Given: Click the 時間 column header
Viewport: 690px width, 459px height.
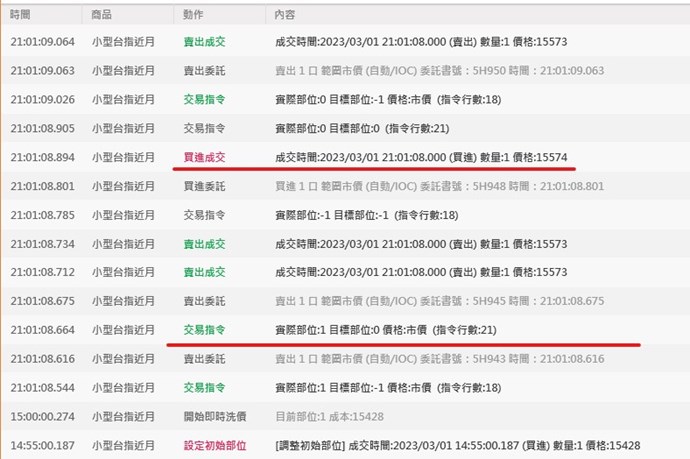Looking at the screenshot, I should pos(20,15).
